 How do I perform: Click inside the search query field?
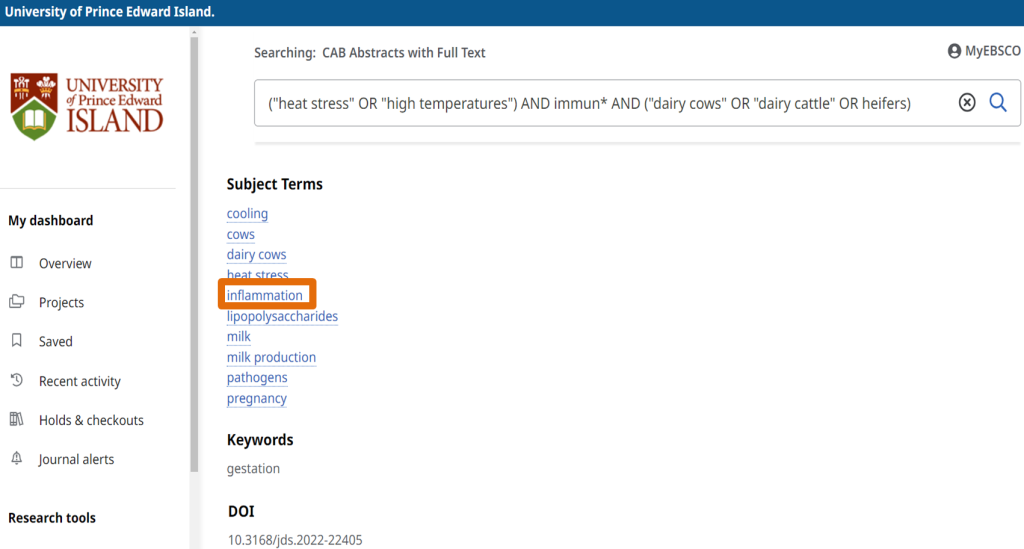[600, 103]
